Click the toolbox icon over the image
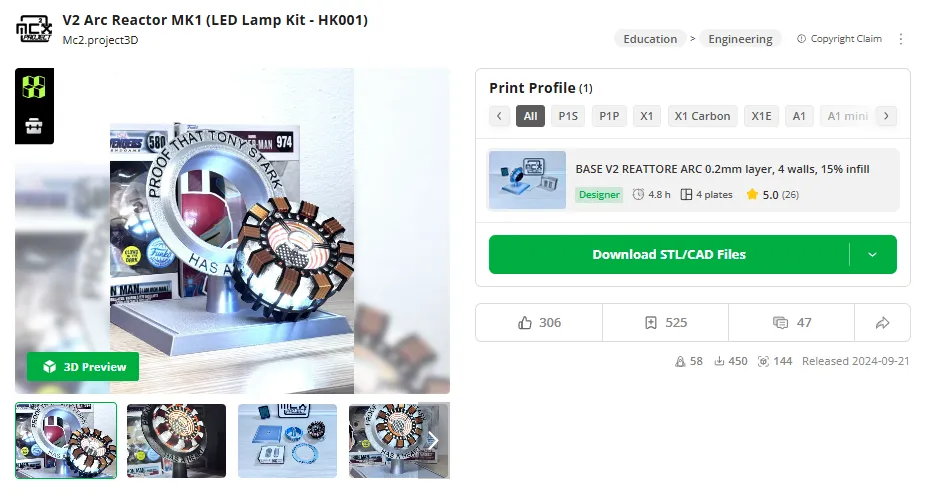 click(34, 126)
